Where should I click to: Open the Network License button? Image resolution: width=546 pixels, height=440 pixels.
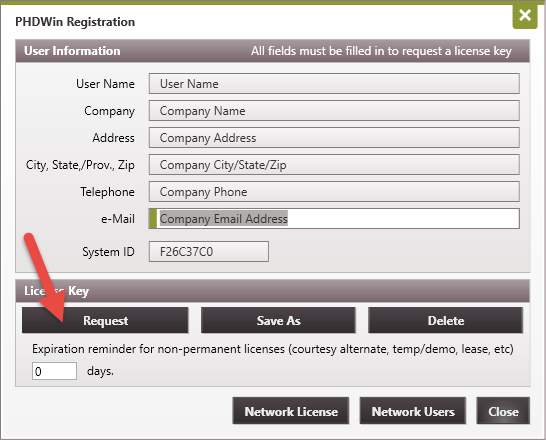click(x=291, y=411)
